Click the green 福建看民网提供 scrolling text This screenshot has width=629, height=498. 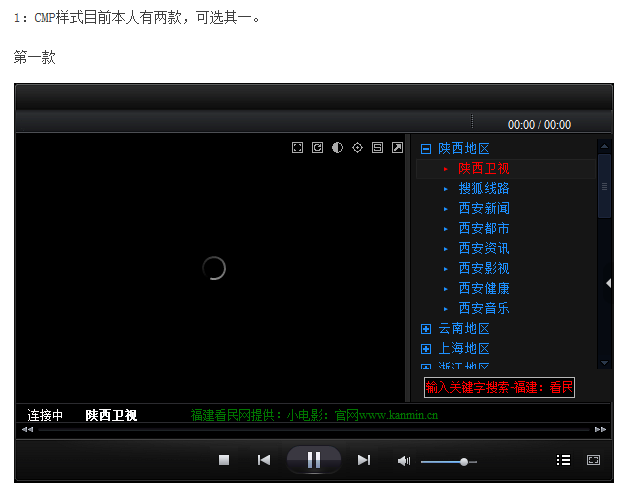pyautogui.click(x=314, y=415)
